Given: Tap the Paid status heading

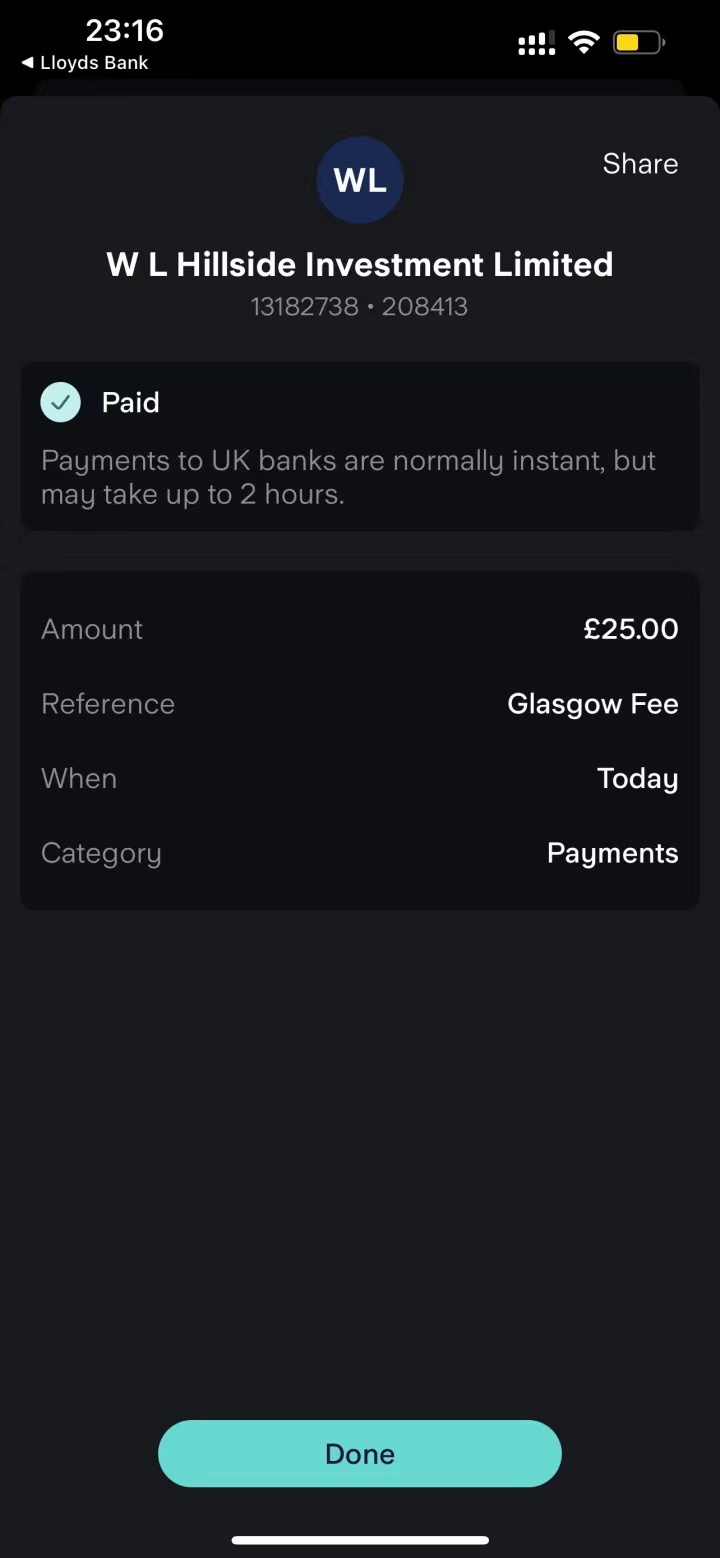Looking at the screenshot, I should (131, 402).
